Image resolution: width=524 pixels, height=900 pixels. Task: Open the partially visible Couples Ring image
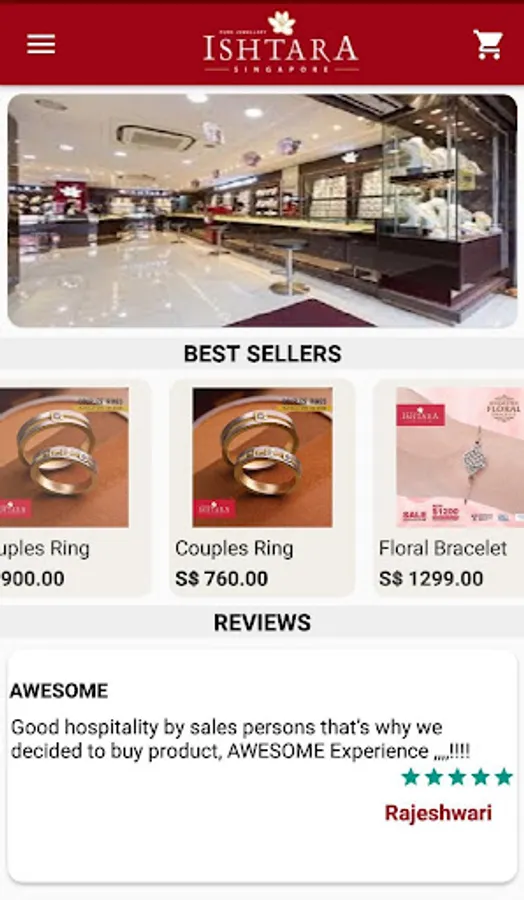(x=64, y=457)
